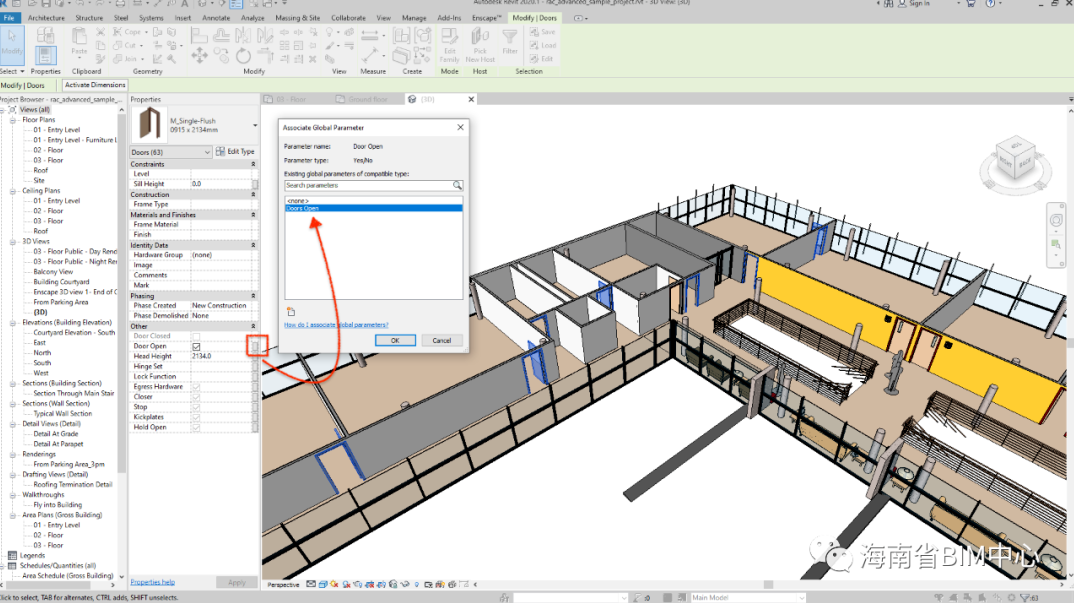The width and height of the screenshot is (1074, 603).
Task: Open the M_Single-Flush type selector dropdown
Action: 254,126
